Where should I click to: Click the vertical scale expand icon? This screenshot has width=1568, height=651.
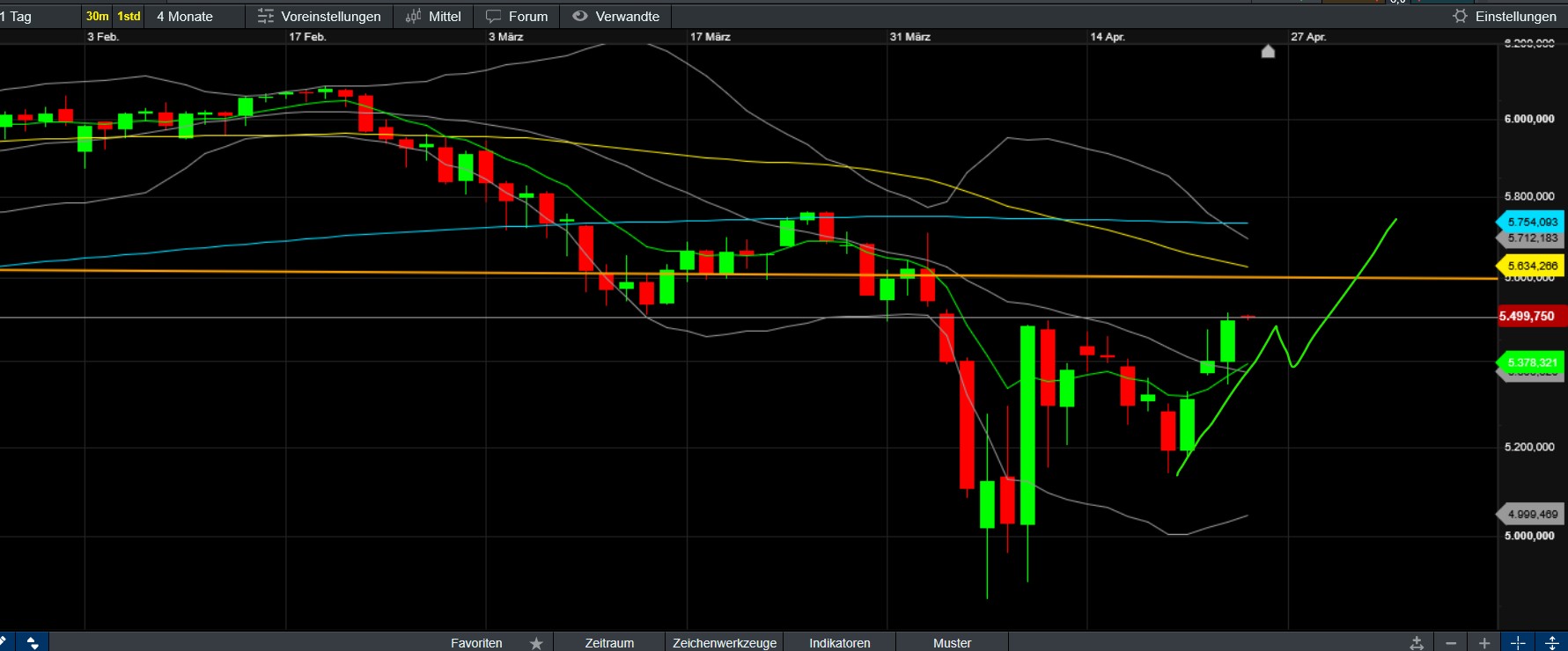click(1551, 643)
